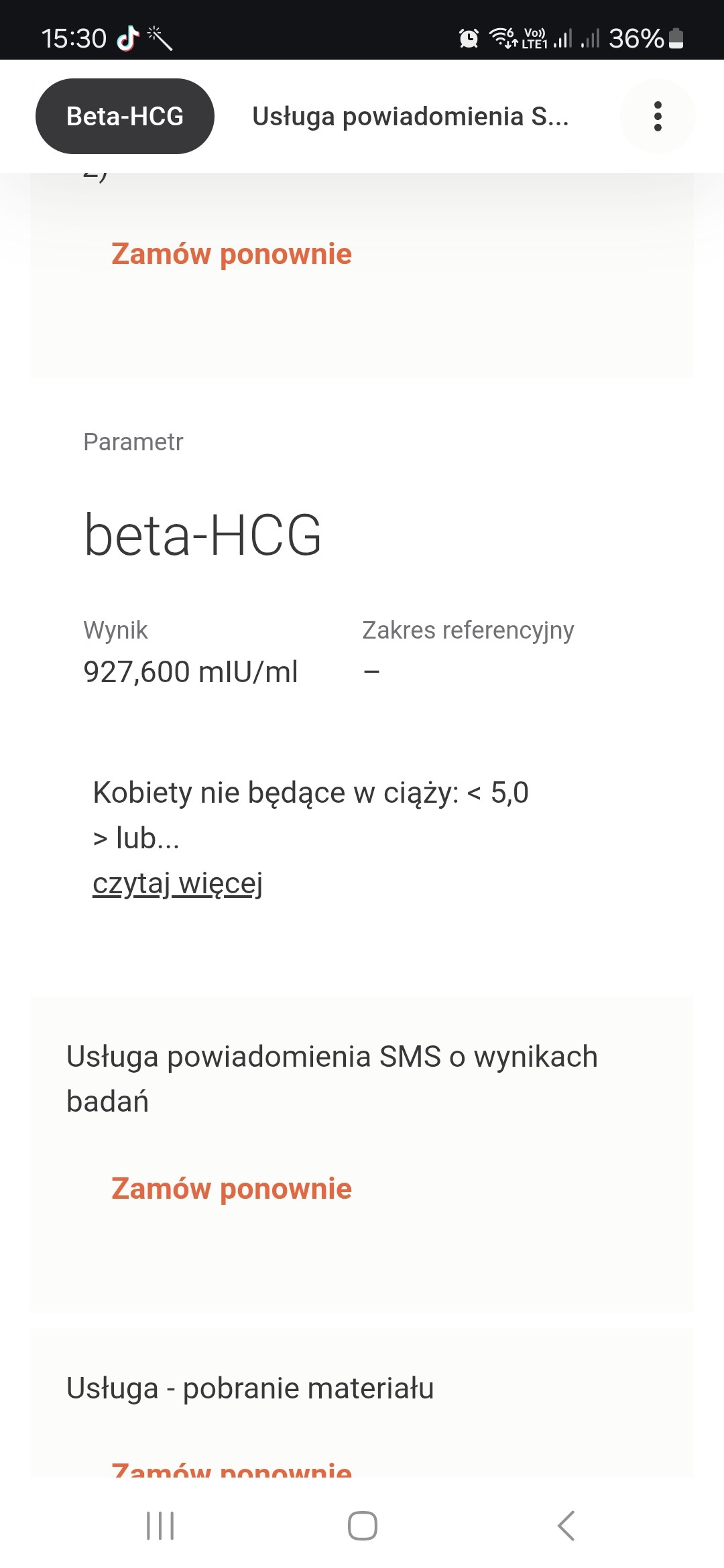Open Usługa powiadomienia SMS o wynikach badań
724x1568 pixels.
pyautogui.click(x=332, y=1078)
